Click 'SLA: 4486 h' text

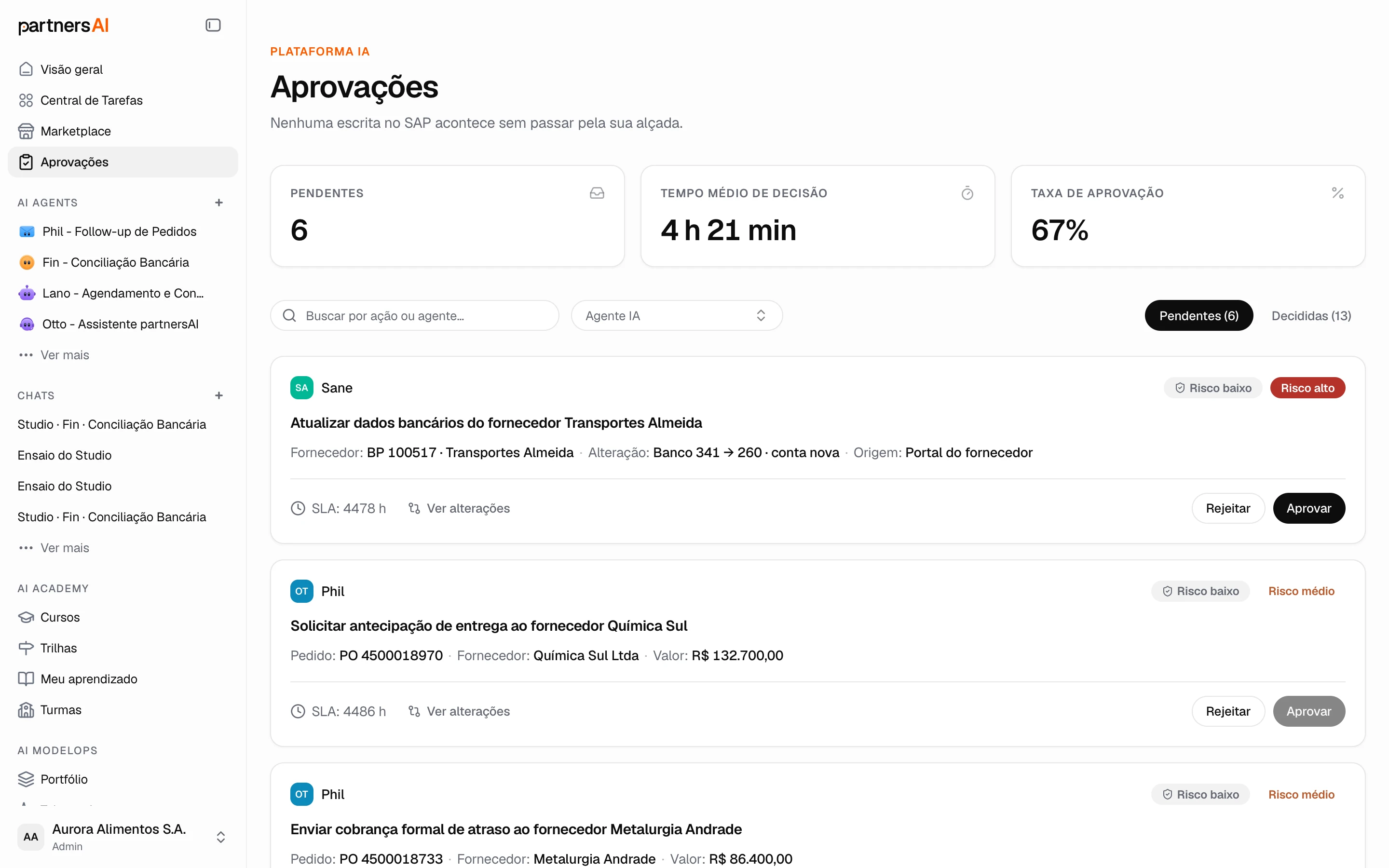(x=348, y=711)
